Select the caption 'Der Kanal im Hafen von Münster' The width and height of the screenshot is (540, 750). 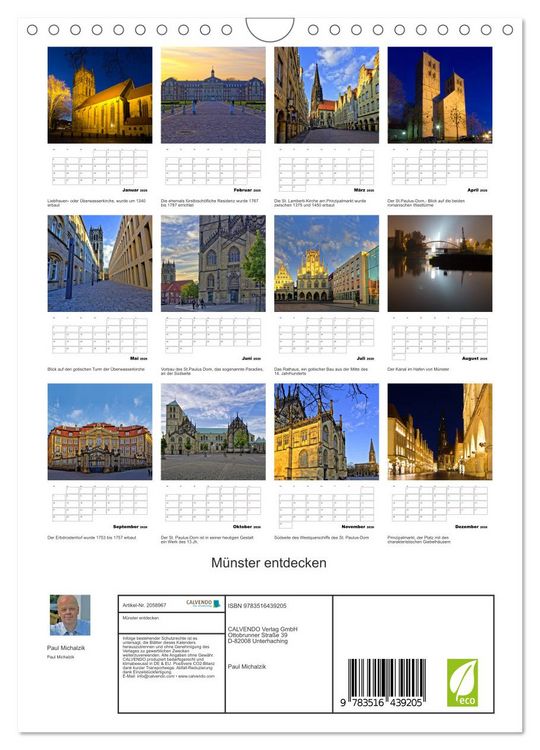(x=418, y=369)
